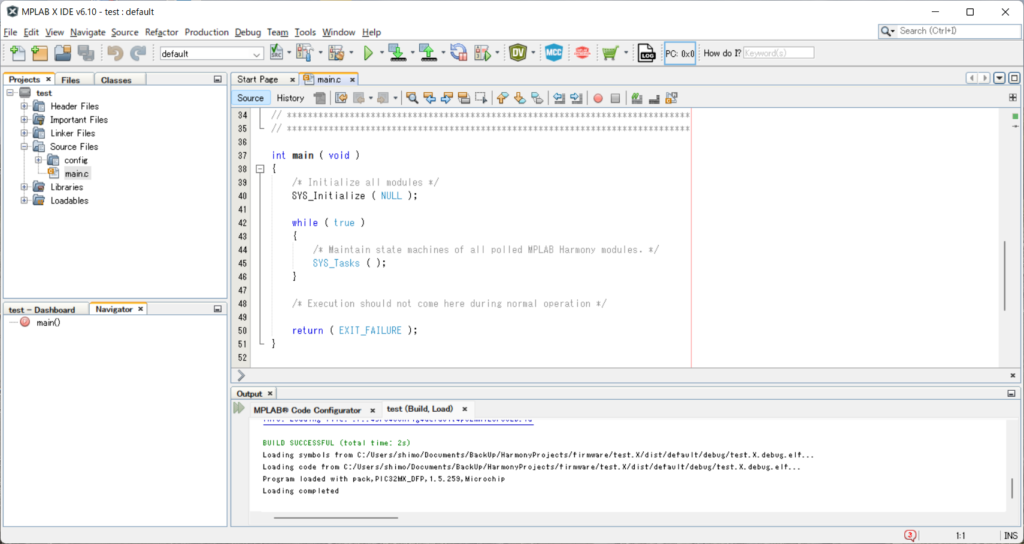
Task: Select the MPLAB Code Configurator output tab
Action: 307,410
